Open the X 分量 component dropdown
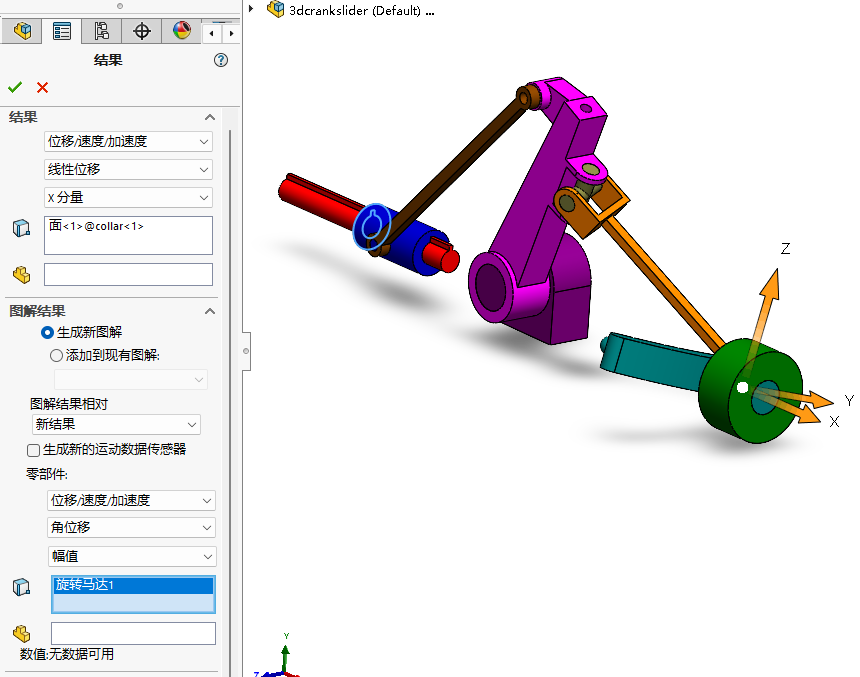Image resolution: width=860 pixels, height=677 pixels. [129, 198]
